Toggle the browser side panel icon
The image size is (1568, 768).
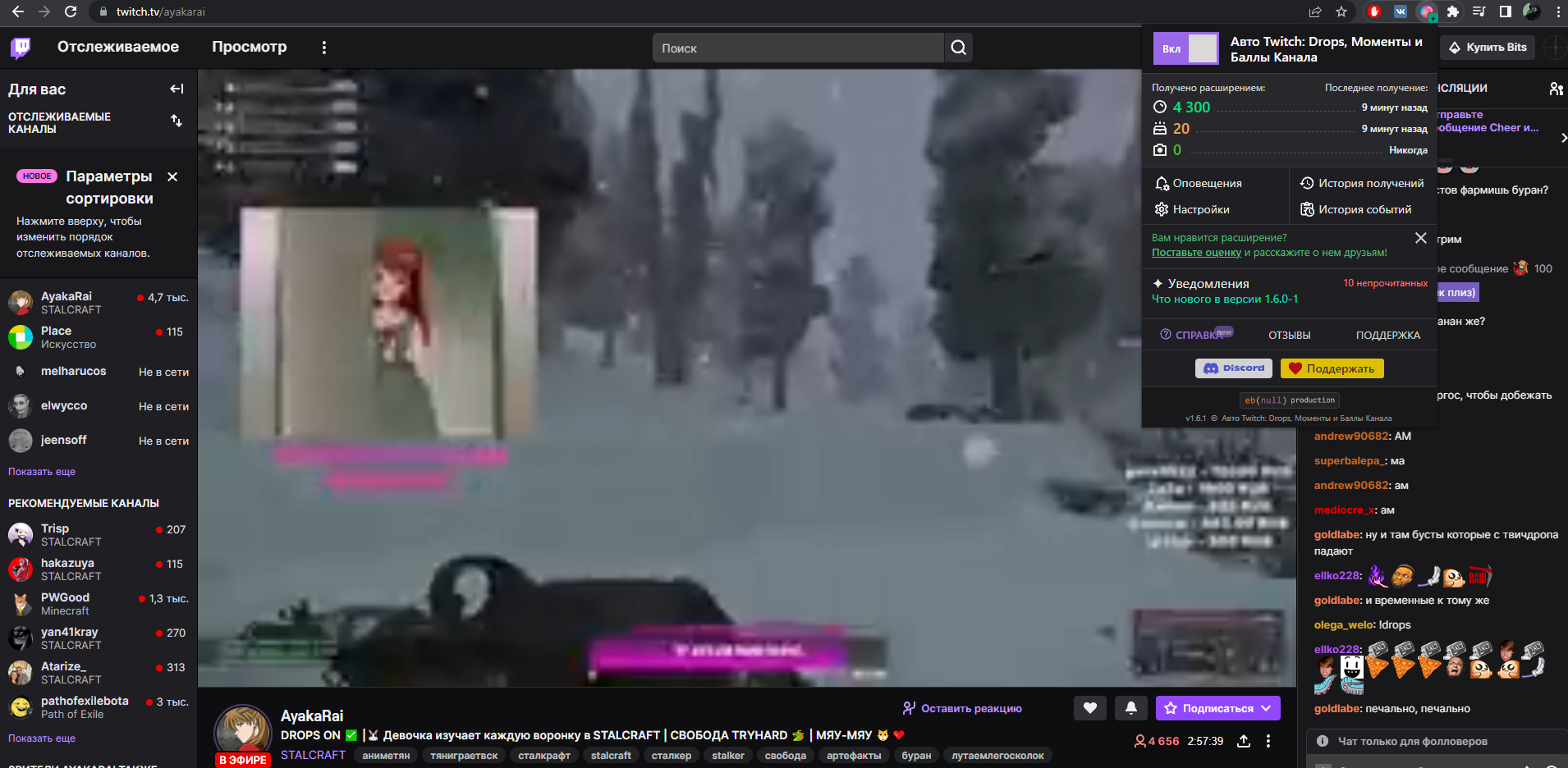point(1506,11)
